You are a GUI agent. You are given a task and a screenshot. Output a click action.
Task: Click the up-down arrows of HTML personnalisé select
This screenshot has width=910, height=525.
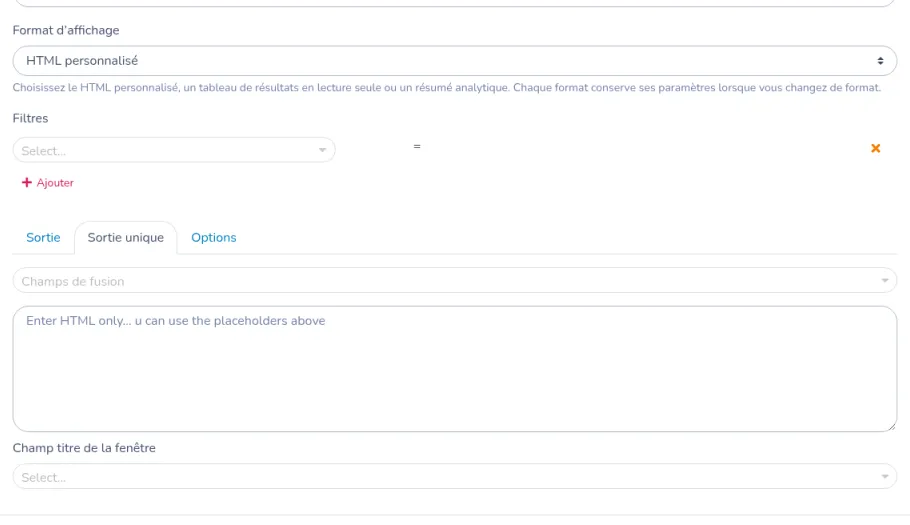(x=880, y=61)
